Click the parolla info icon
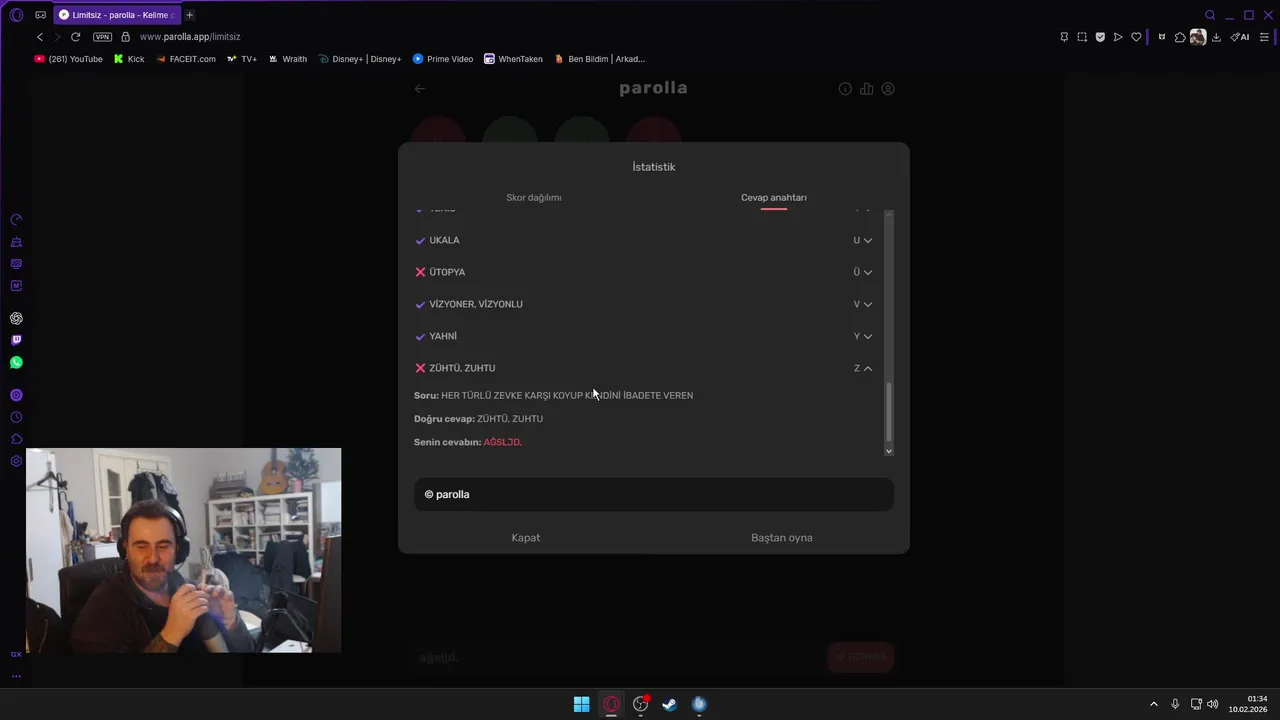Screen dimensions: 1280x720 845,89
